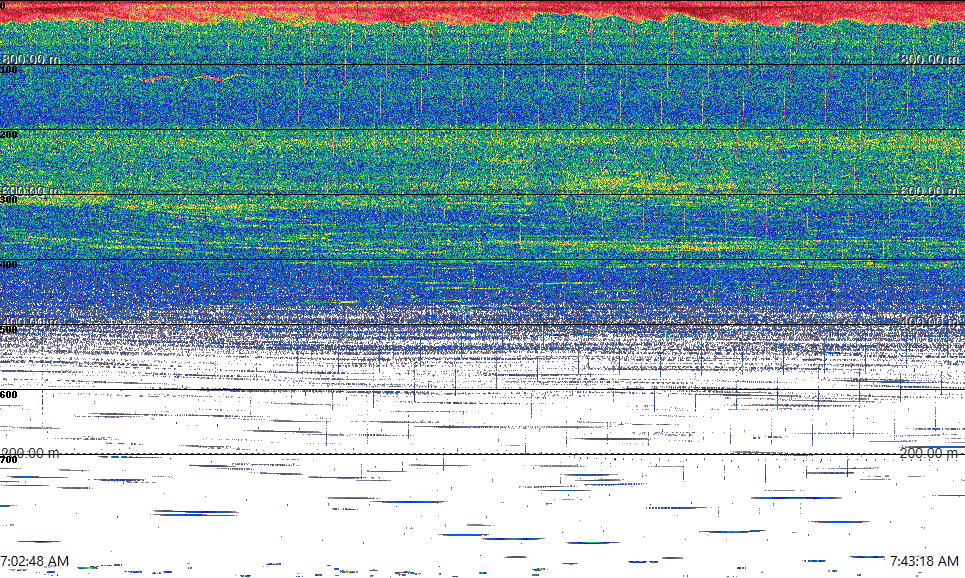Click the 800.00 m label above the 100 mark

point(31,59)
